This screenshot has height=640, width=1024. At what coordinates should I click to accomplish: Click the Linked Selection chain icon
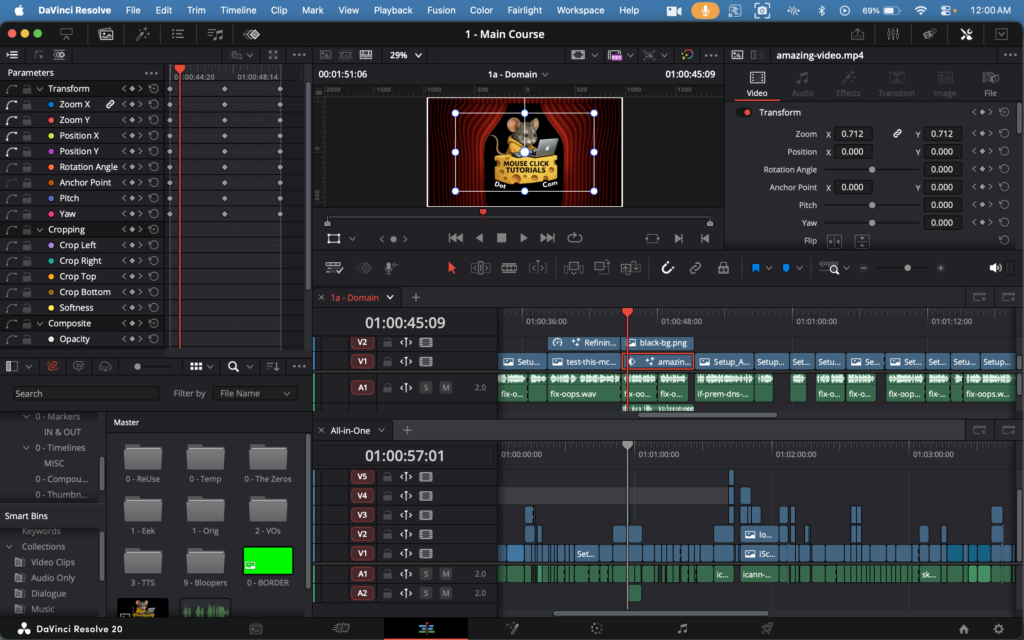point(695,268)
